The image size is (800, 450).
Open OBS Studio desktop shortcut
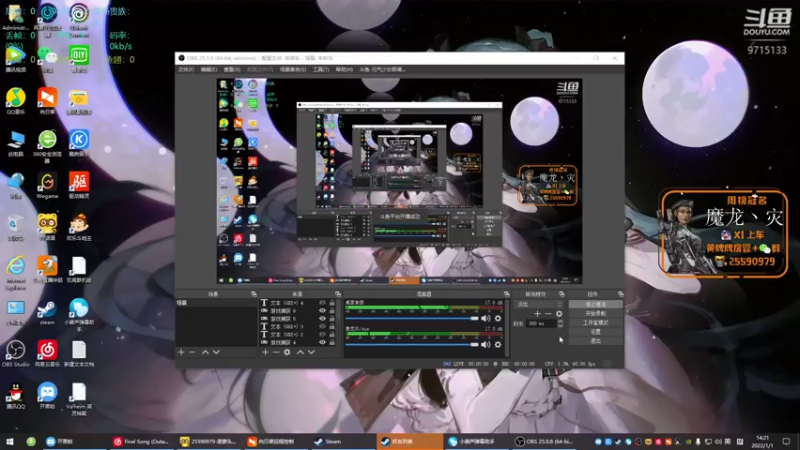tap(16, 354)
